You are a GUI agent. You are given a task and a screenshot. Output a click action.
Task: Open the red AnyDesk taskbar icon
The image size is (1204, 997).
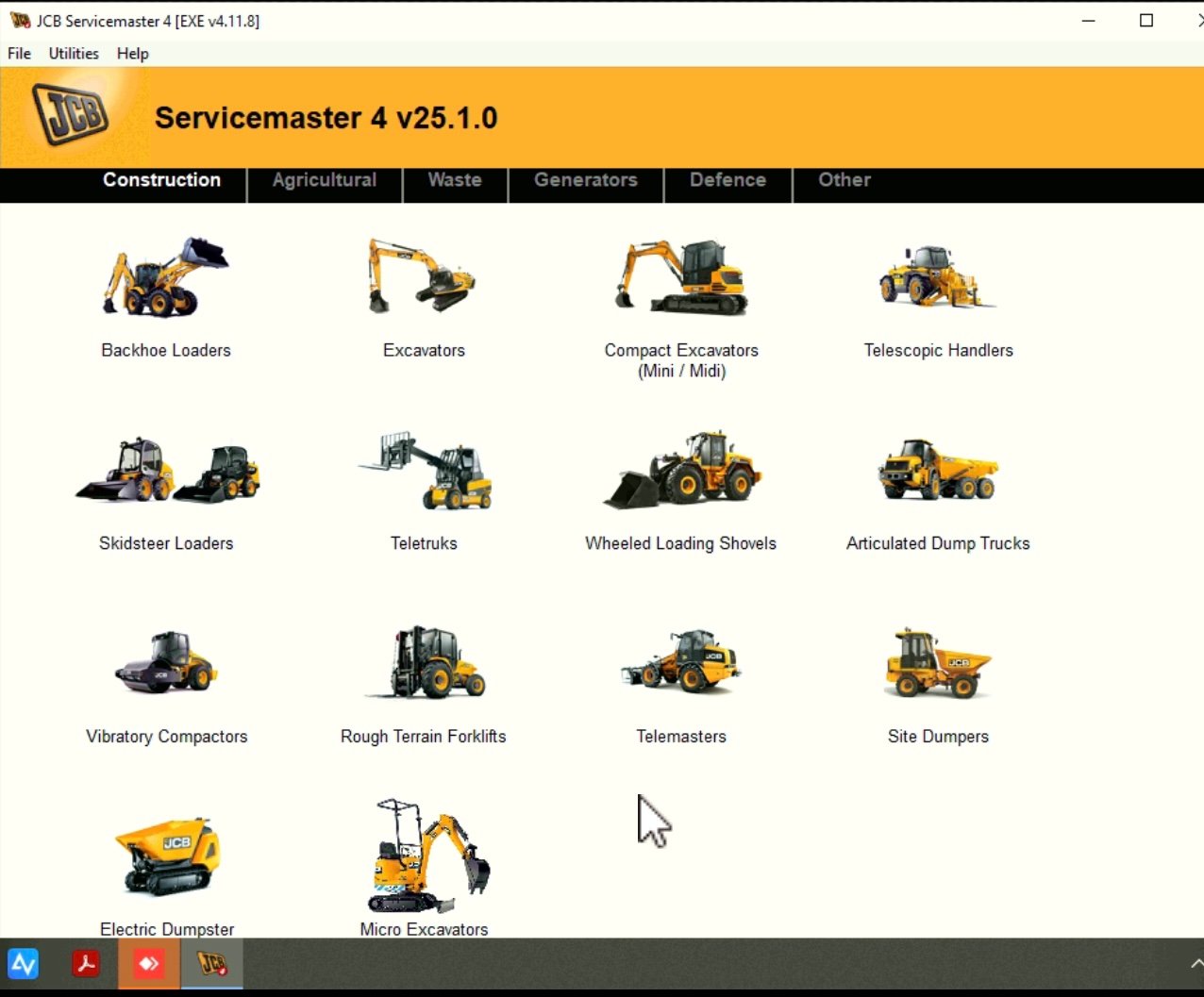[149, 964]
